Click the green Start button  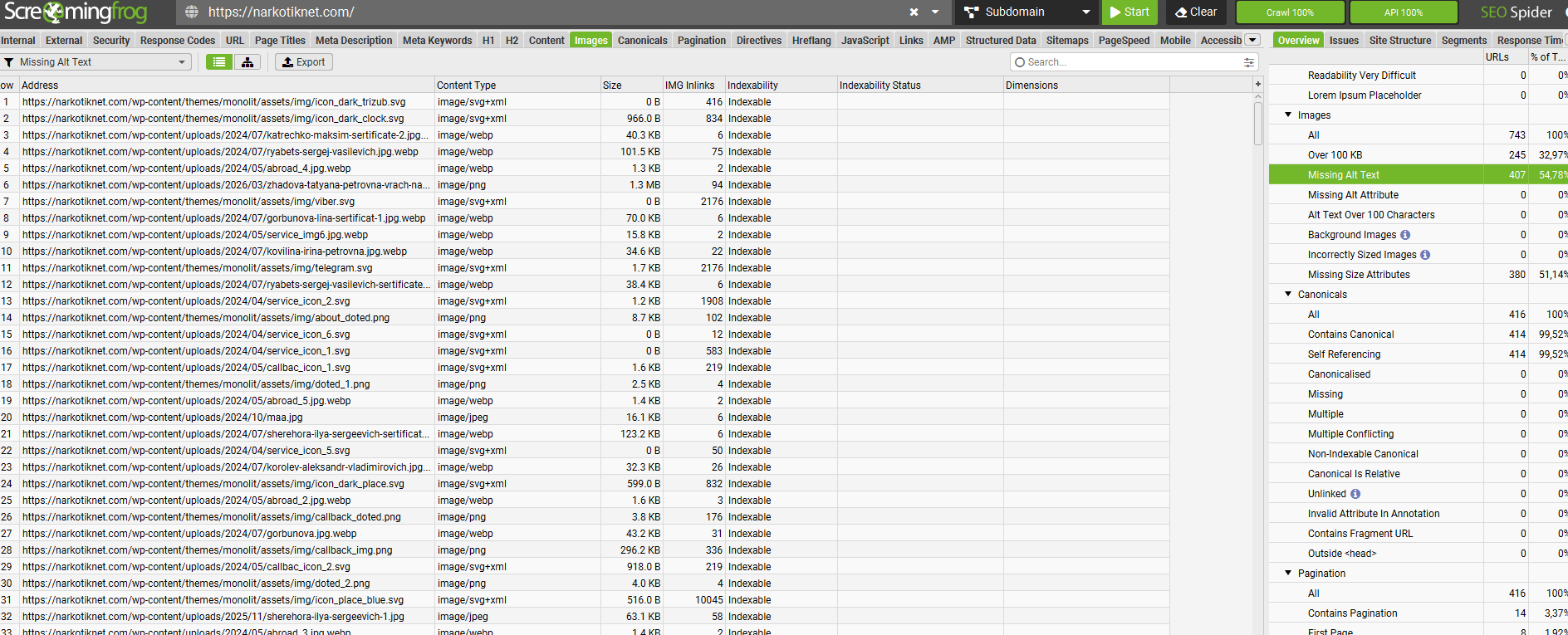(1129, 12)
